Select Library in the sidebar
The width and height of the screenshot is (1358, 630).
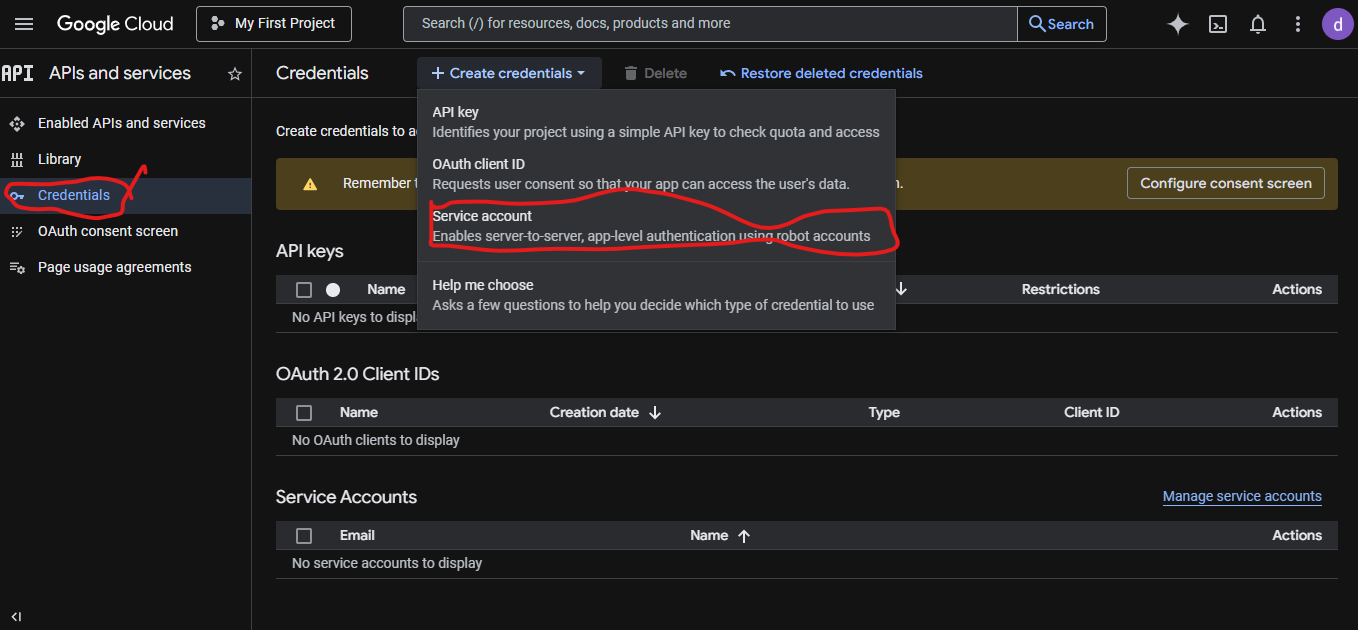tap(59, 159)
